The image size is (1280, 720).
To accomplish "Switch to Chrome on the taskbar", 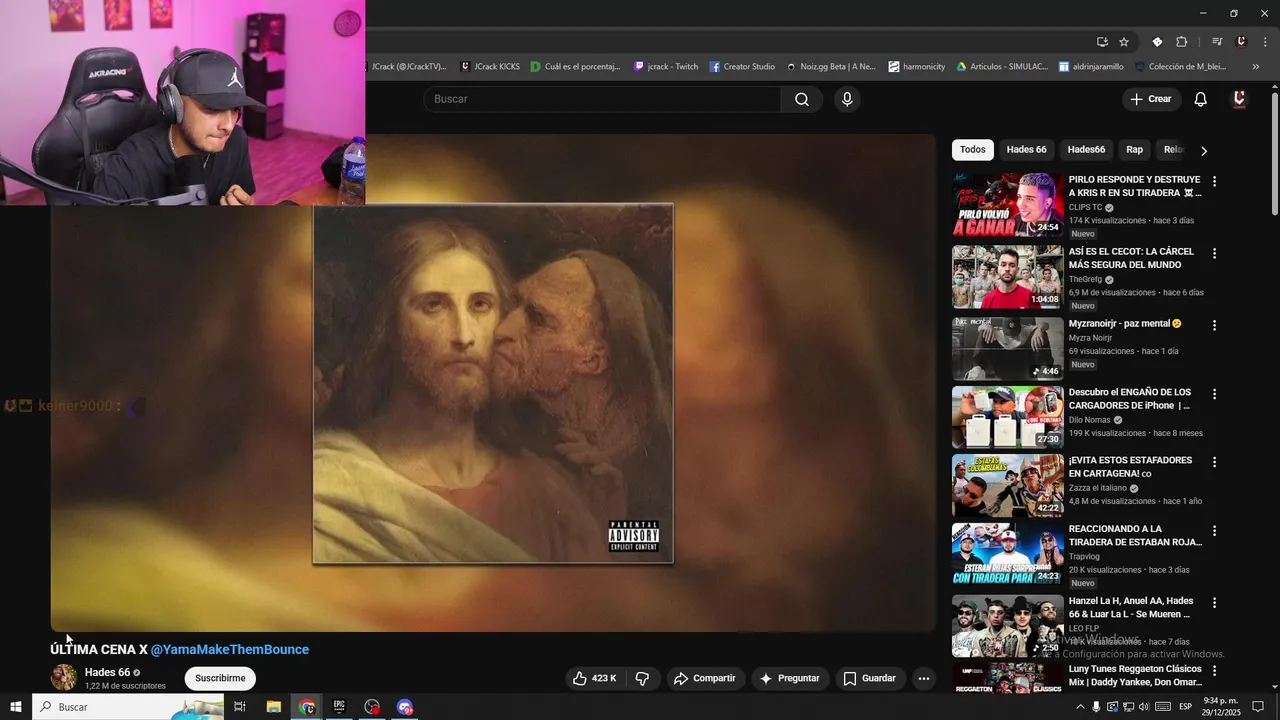I will (x=307, y=707).
